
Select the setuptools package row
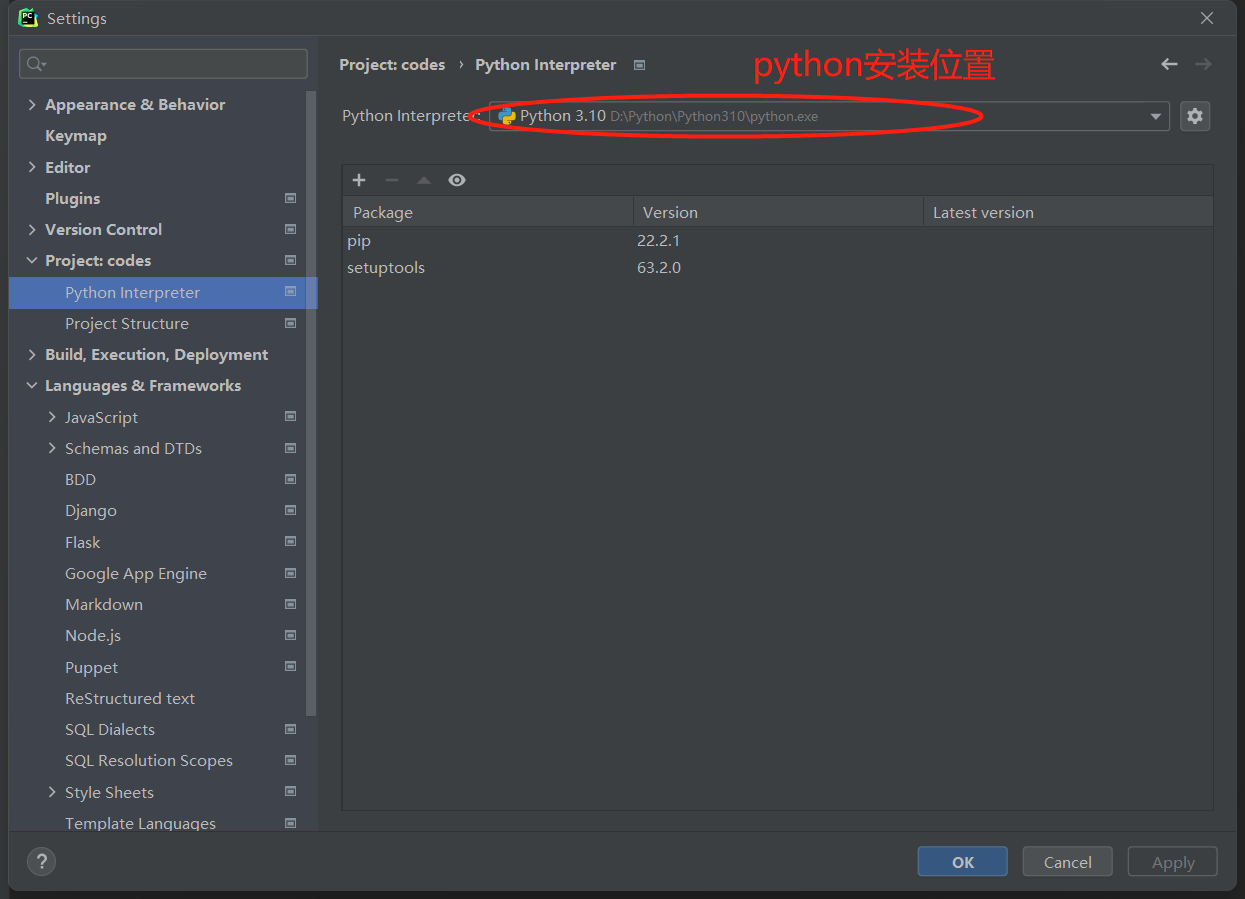coord(778,267)
